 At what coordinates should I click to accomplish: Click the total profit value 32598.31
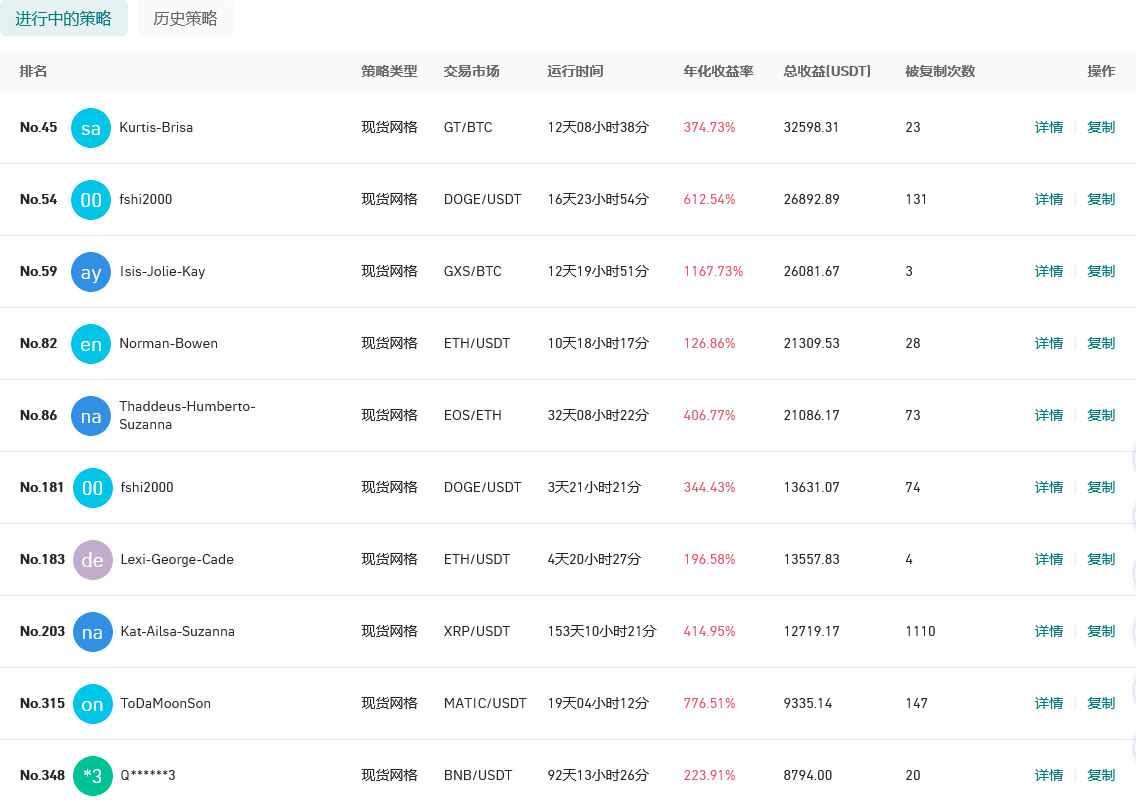811,128
